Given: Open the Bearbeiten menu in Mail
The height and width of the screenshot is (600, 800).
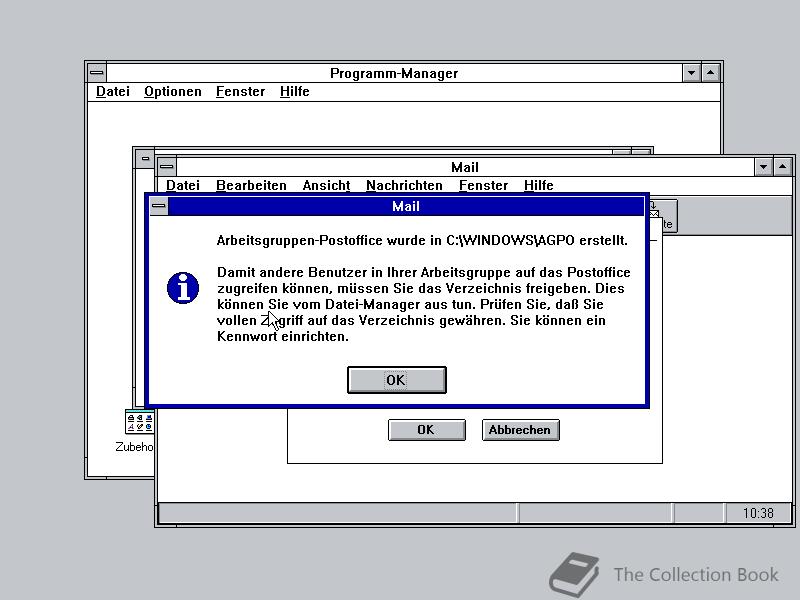Looking at the screenshot, I should click(x=251, y=185).
